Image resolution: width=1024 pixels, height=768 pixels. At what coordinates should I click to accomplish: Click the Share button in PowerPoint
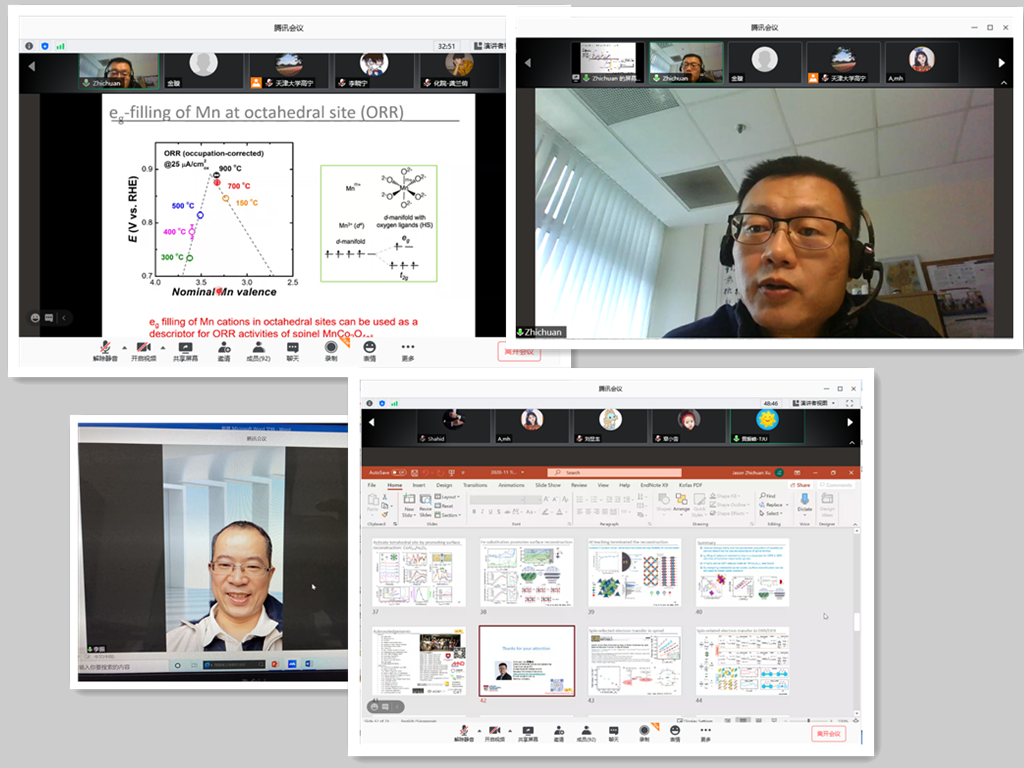(802, 485)
